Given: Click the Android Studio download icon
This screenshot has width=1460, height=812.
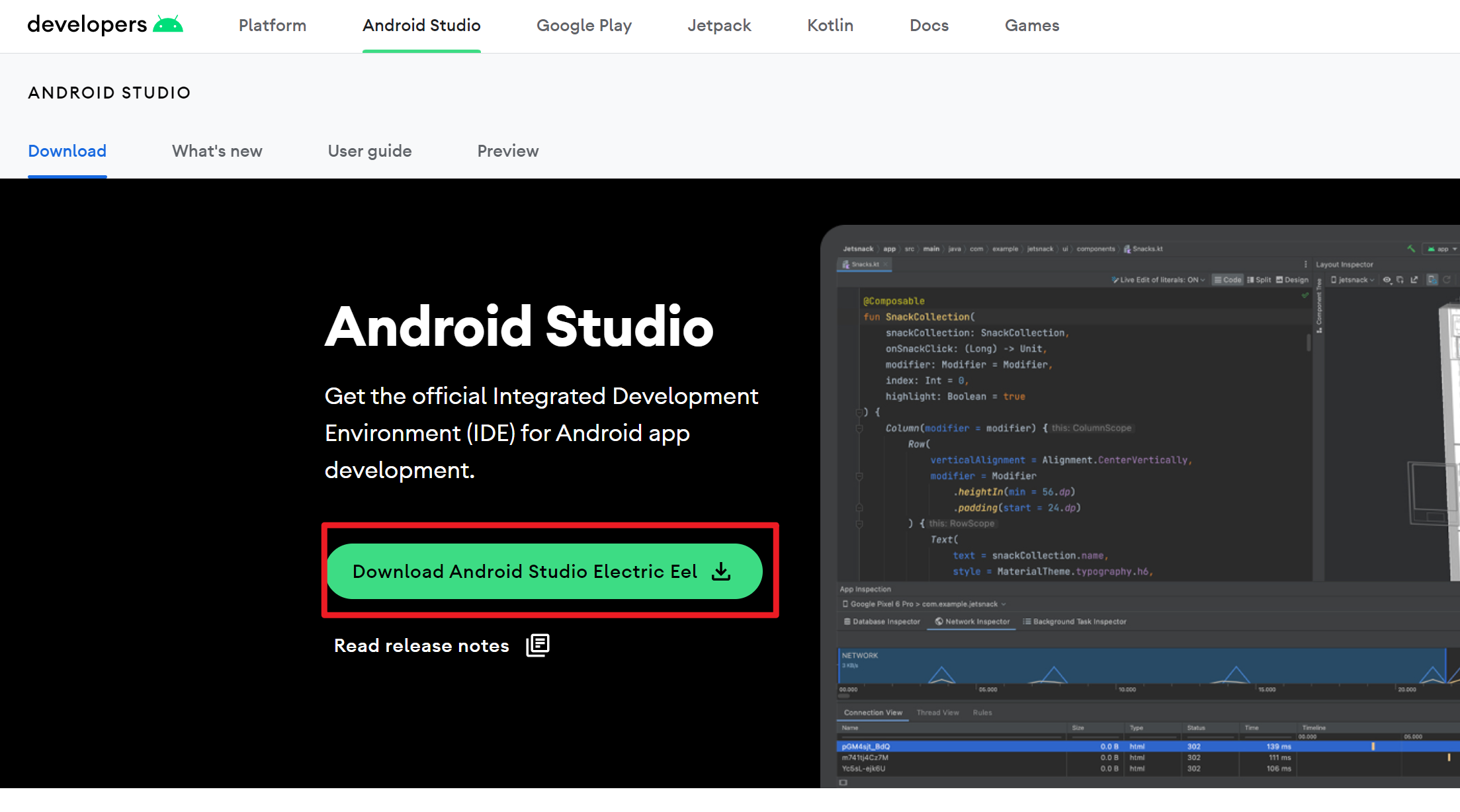Looking at the screenshot, I should tap(724, 571).
